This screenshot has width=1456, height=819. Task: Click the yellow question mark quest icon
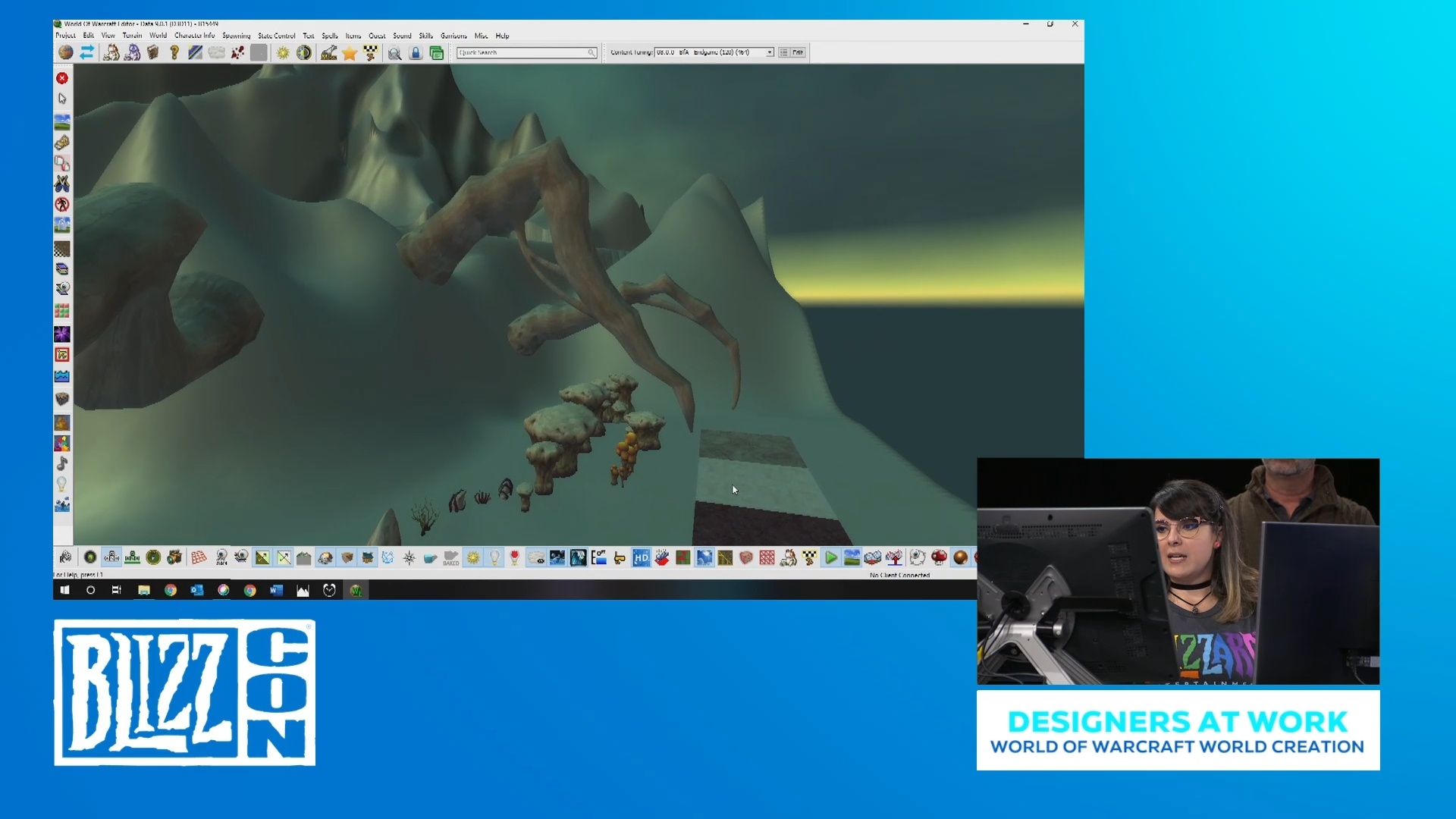tap(174, 52)
